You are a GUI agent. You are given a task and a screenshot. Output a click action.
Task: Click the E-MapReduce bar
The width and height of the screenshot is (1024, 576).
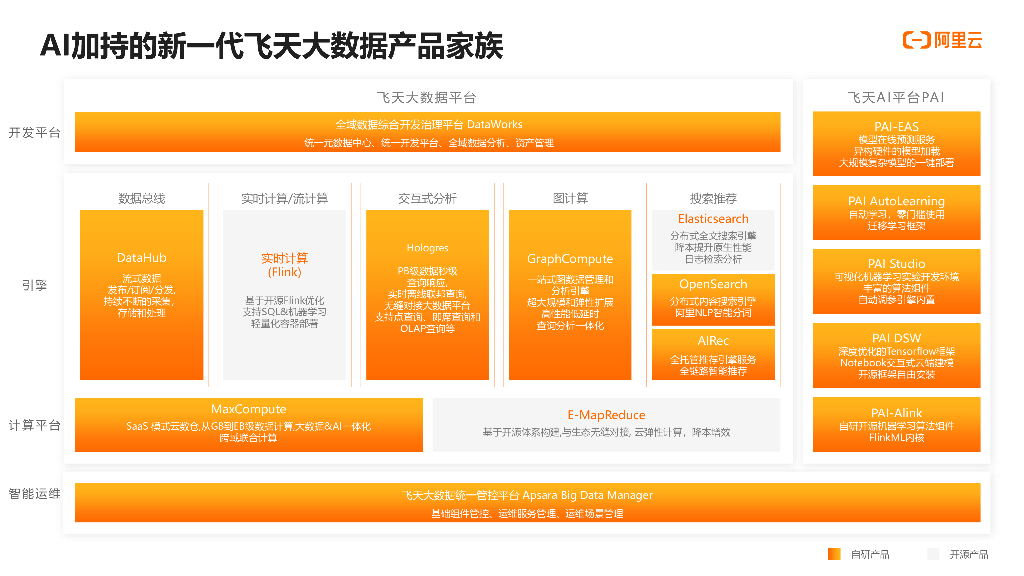606,424
